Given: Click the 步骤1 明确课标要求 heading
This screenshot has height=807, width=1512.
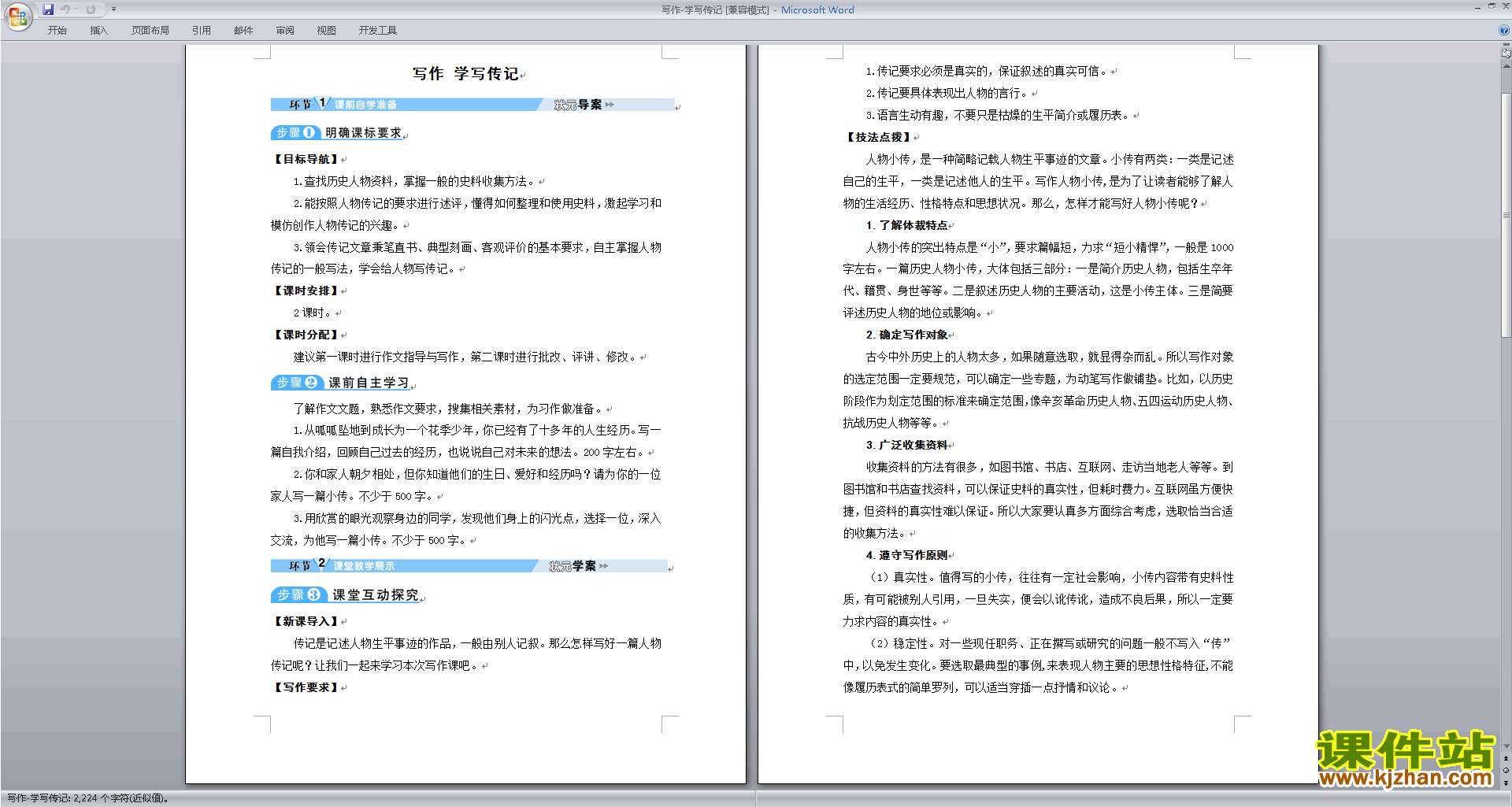Looking at the screenshot, I should point(338,132).
